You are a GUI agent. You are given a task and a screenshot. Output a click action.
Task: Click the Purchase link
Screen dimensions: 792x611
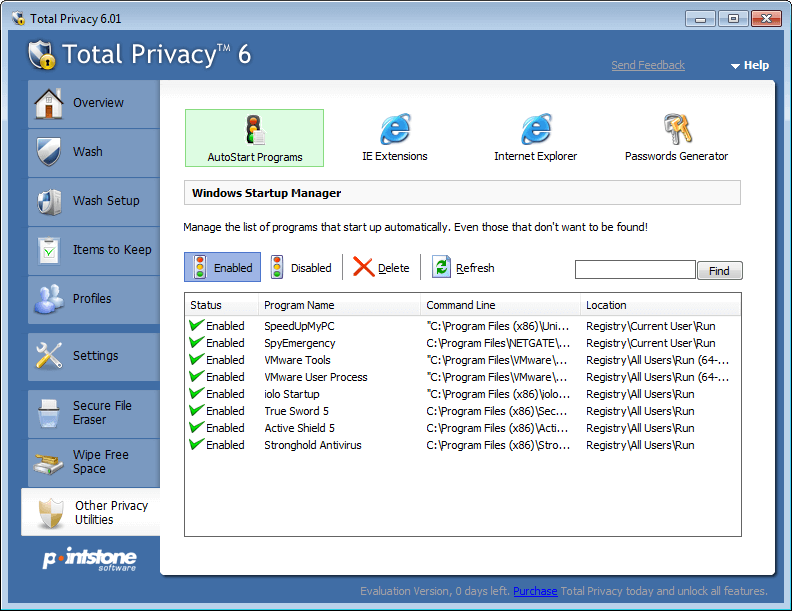coord(535,591)
